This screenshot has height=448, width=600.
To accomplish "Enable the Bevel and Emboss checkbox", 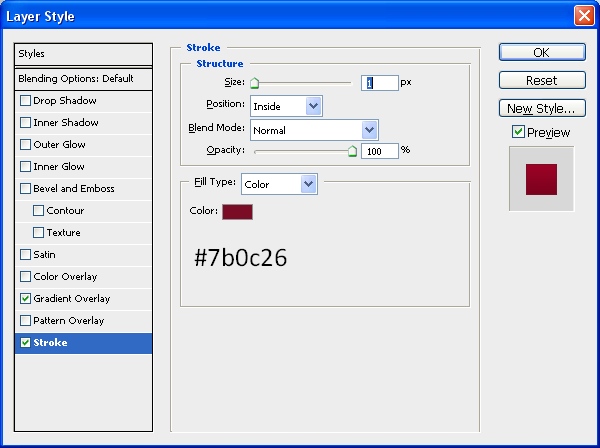I will tap(25, 189).
